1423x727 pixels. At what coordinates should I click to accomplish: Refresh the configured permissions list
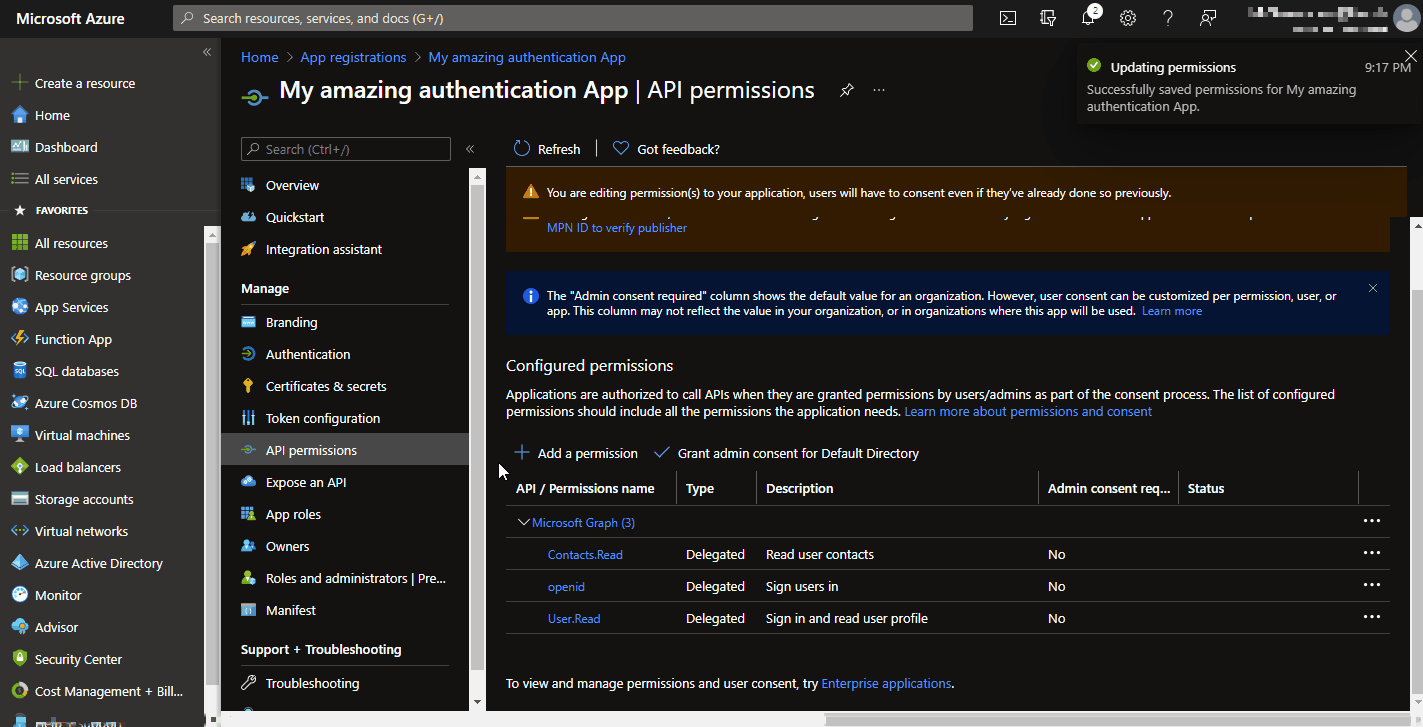coord(547,148)
